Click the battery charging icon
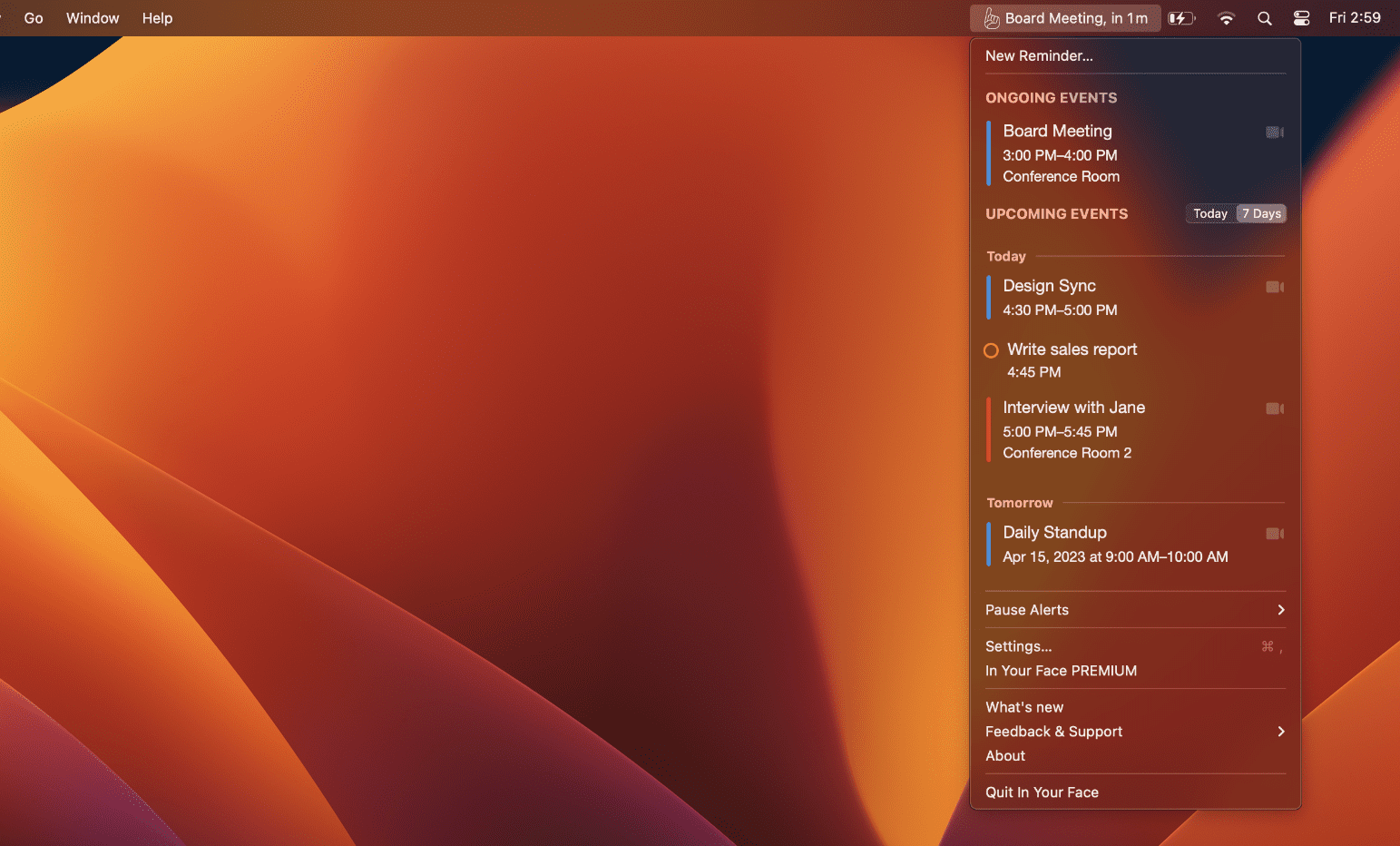 pyautogui.click(x=1180, y=18)
